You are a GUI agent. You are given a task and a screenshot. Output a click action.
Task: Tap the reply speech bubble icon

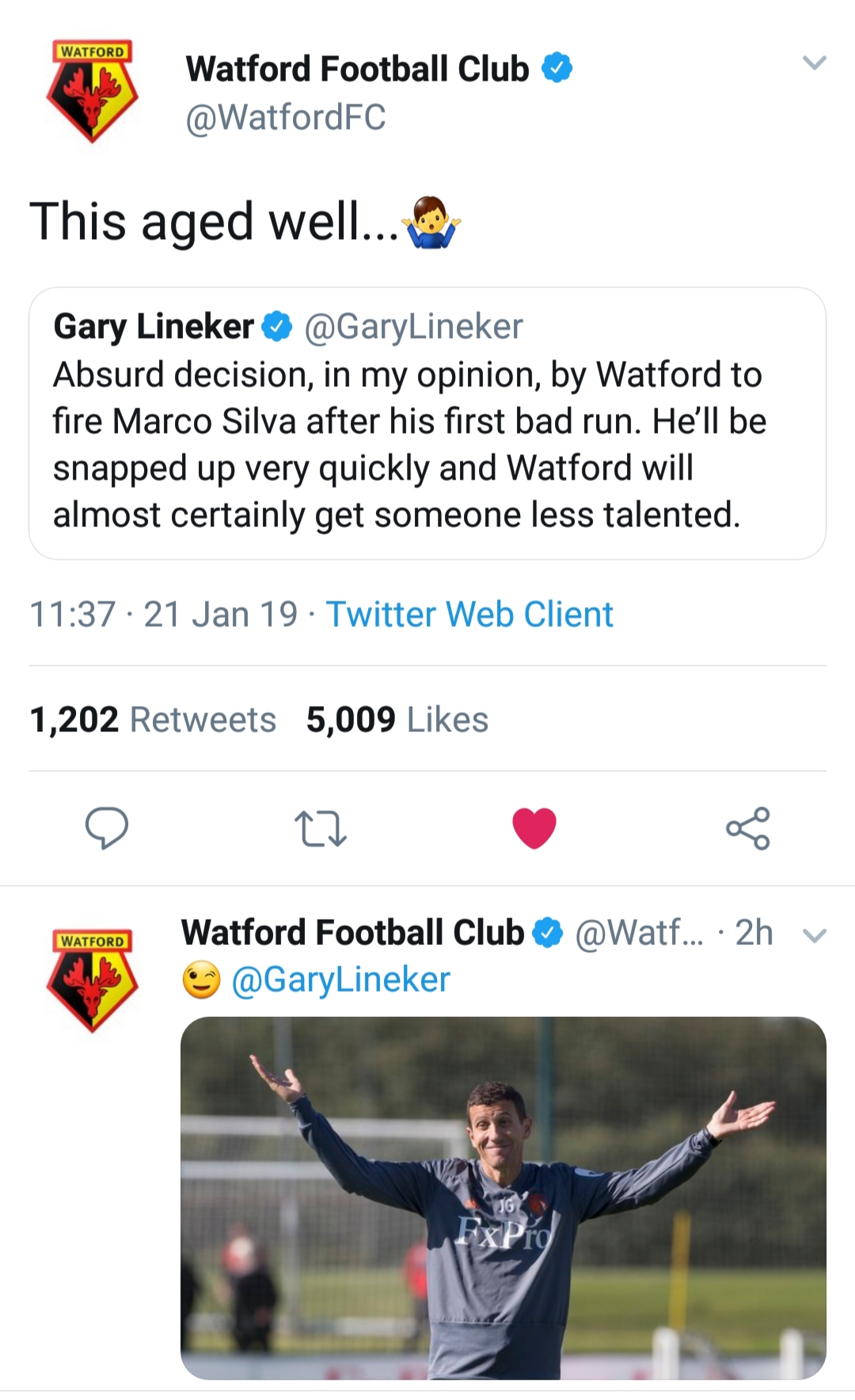point(106,828)
